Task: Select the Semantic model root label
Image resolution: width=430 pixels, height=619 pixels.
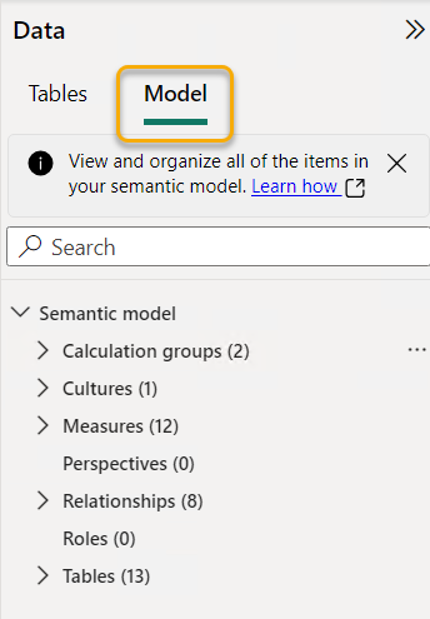Action: (x=107, y=314)
